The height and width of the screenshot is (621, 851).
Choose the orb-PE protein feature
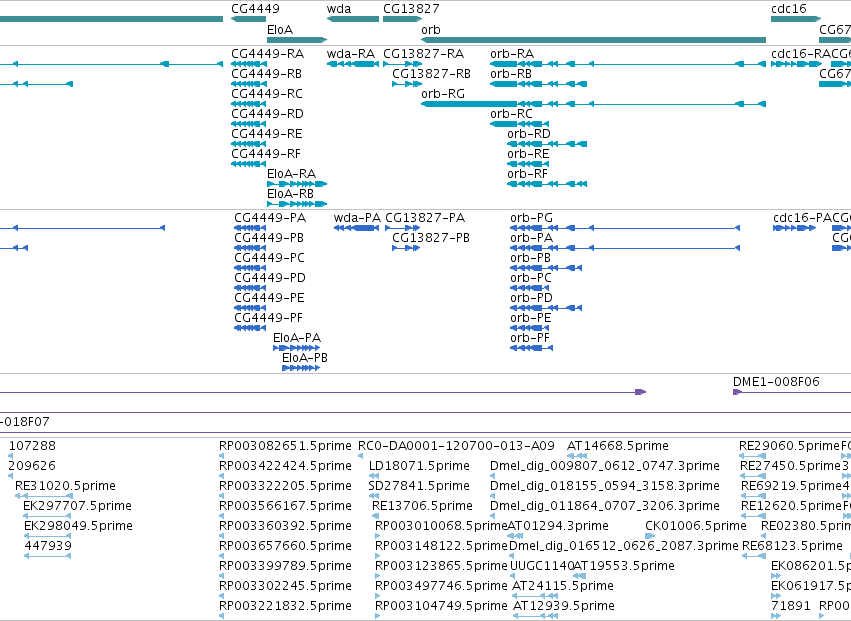point(530,328)
